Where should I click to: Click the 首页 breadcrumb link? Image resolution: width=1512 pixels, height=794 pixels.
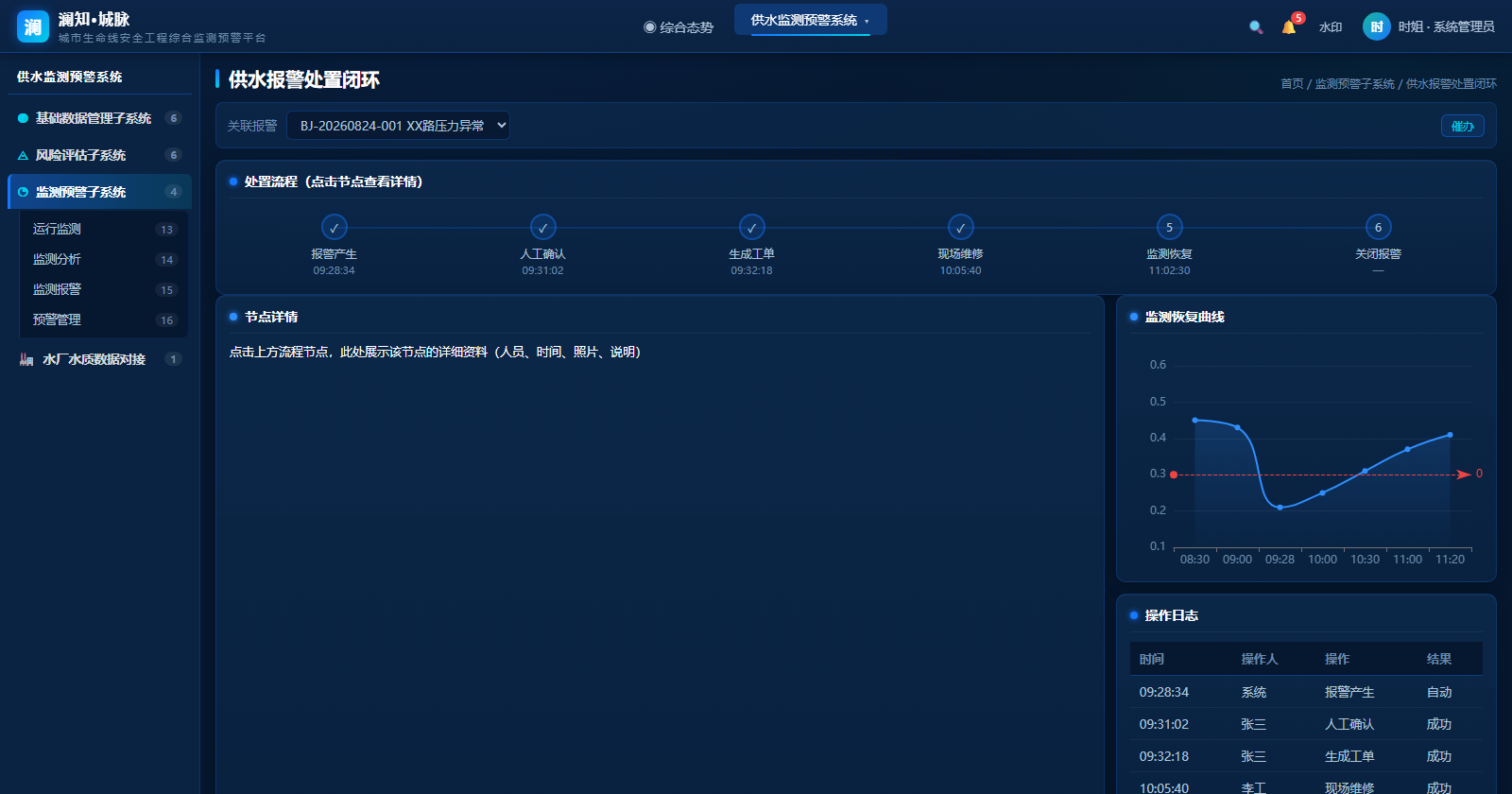(1292, 84)
